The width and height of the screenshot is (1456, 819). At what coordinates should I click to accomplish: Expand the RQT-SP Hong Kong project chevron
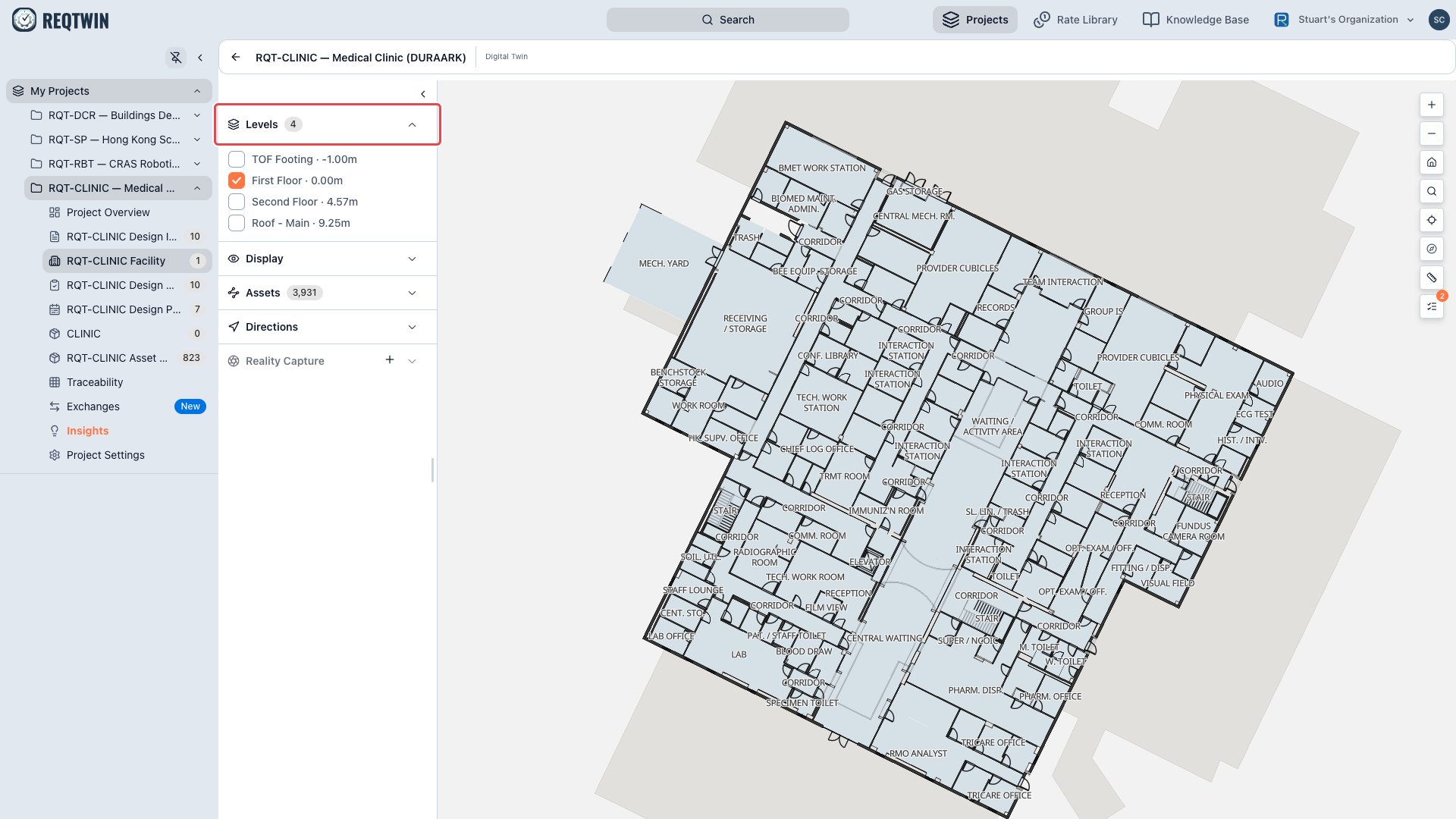197,140
